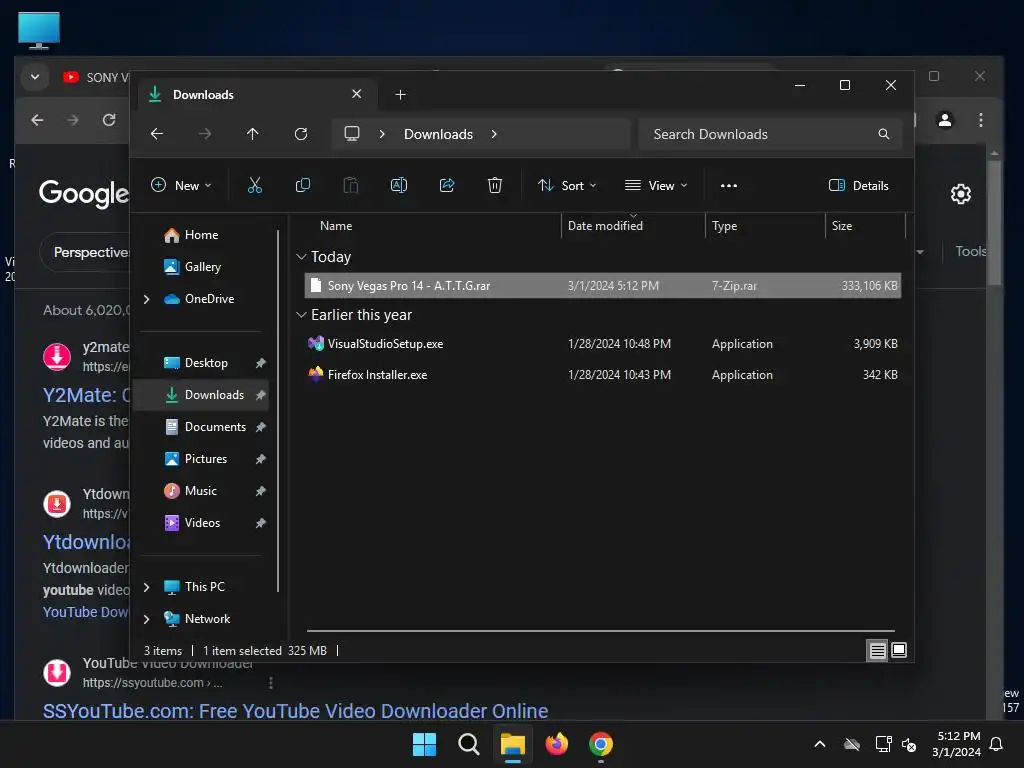Open clock and date in taskbar

point(956,744)
